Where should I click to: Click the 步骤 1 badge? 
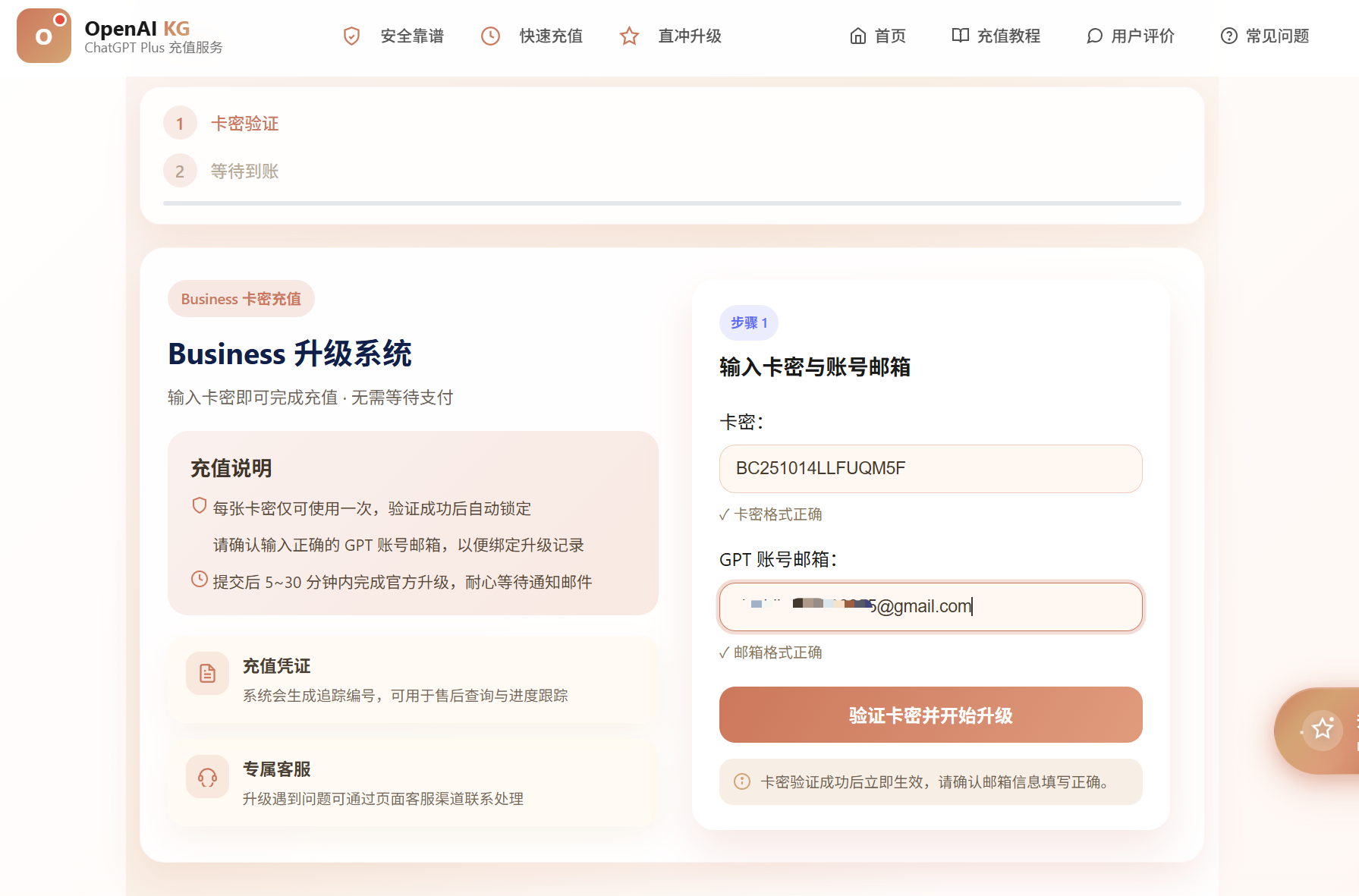pos(749,322)
